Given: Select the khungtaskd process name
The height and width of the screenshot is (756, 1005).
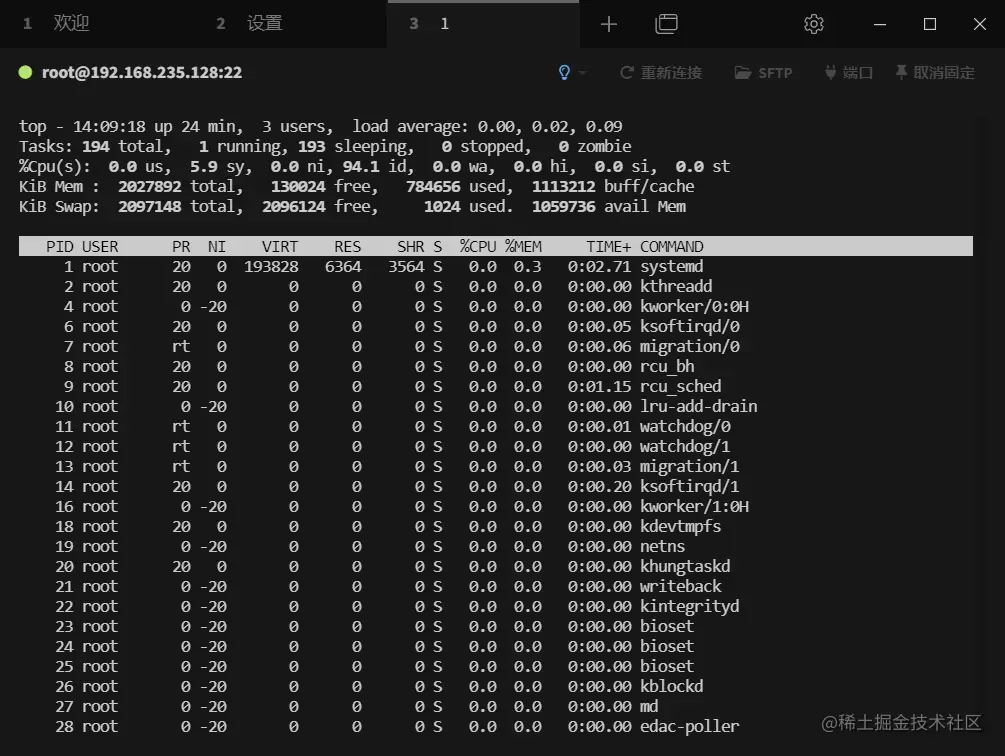Looking at the screenshot, I should click(685, 566).
